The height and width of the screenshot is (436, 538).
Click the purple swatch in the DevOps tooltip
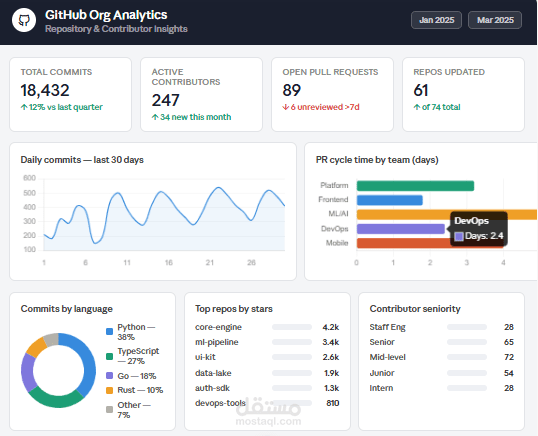459,236
